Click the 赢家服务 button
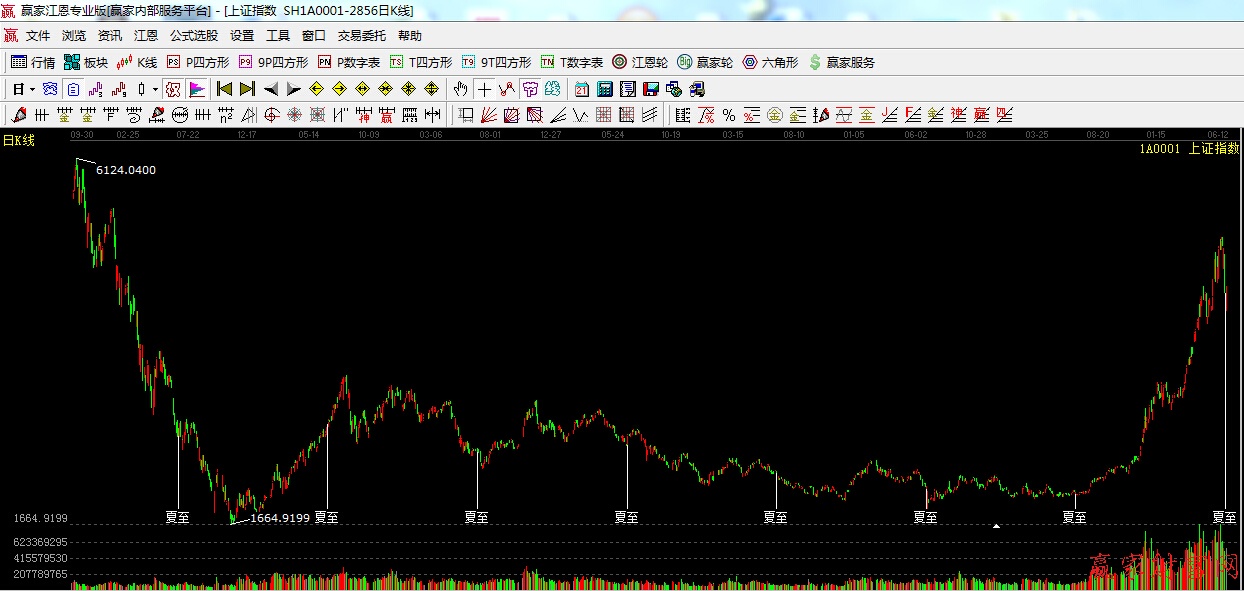This screenshot has width=1244, height=591. [841, 62]
